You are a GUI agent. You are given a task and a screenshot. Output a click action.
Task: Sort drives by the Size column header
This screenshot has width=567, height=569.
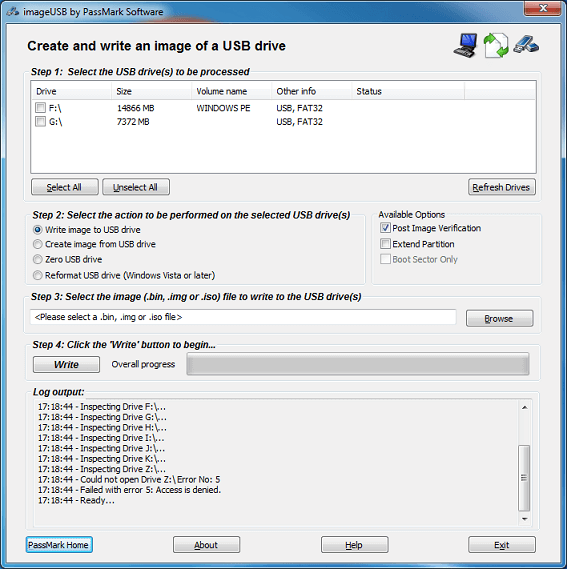click(151, 91)
